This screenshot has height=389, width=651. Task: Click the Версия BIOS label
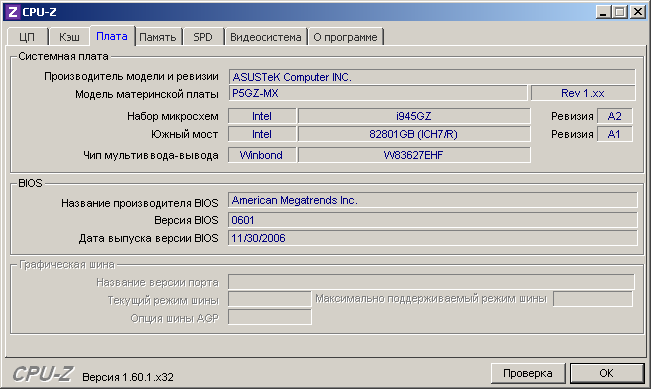(186, 220)
